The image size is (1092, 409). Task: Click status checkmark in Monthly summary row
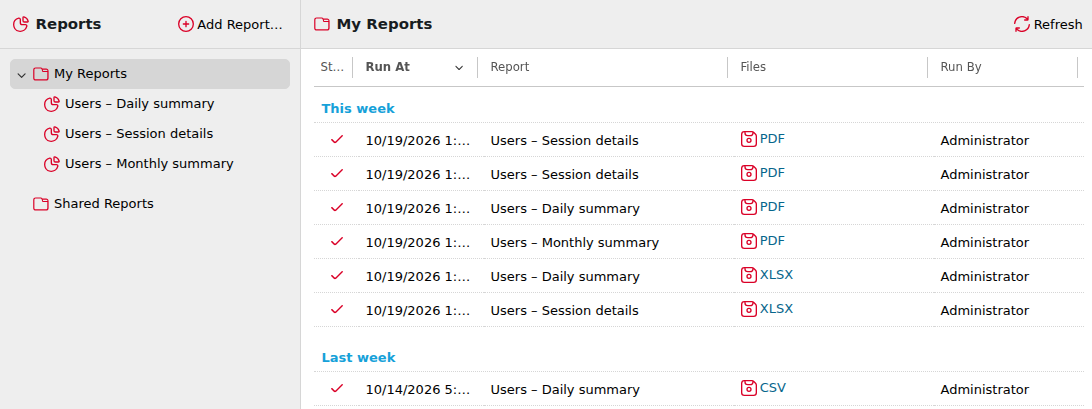coord(337,241)
